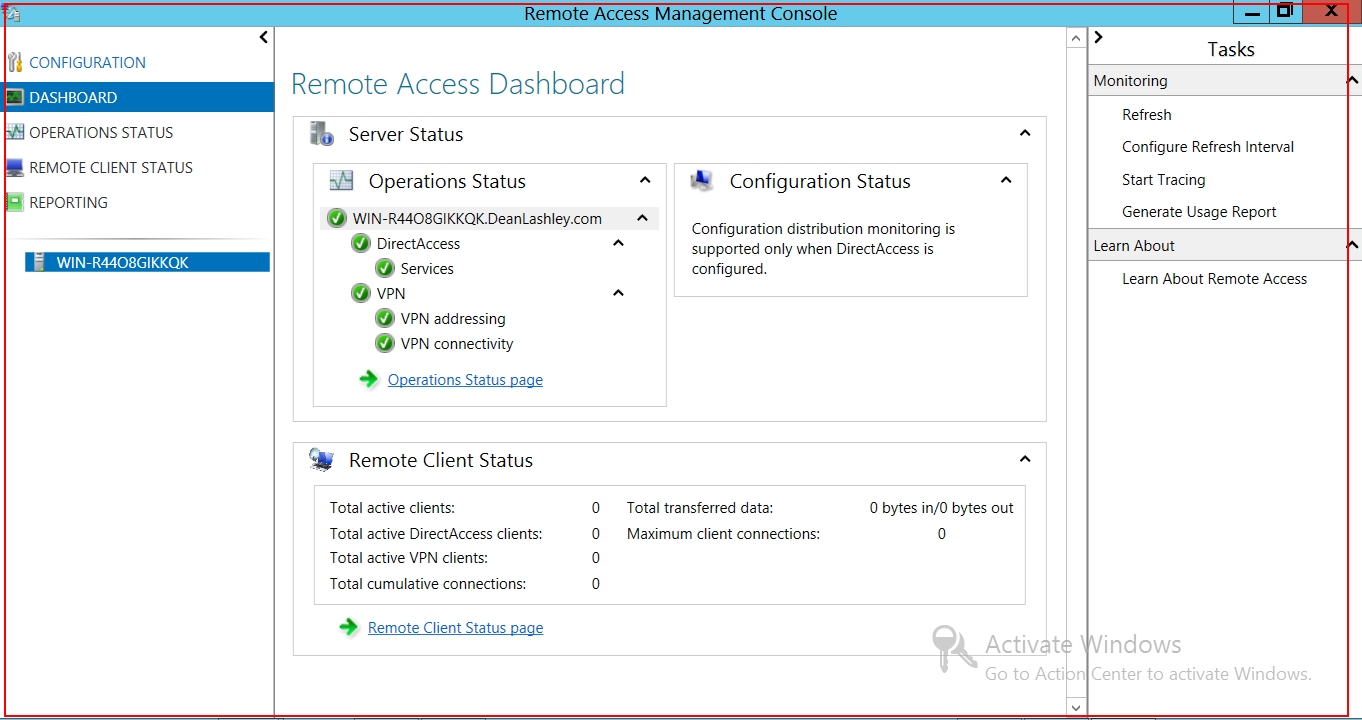Viewport: 1362px width, 720px height.
Task: Click the dashboard scrollbar down arrow
Action: (x=1076, y=707)
